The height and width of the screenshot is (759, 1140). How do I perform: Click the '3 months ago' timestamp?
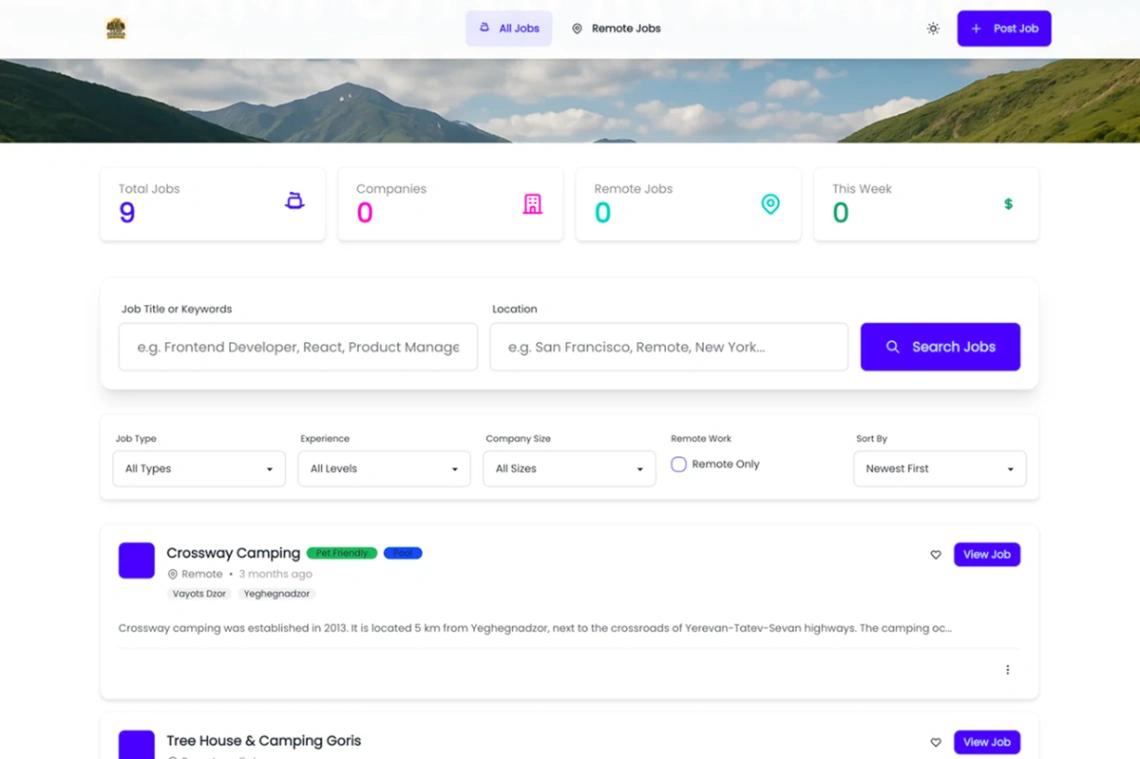tap(276, 574)
